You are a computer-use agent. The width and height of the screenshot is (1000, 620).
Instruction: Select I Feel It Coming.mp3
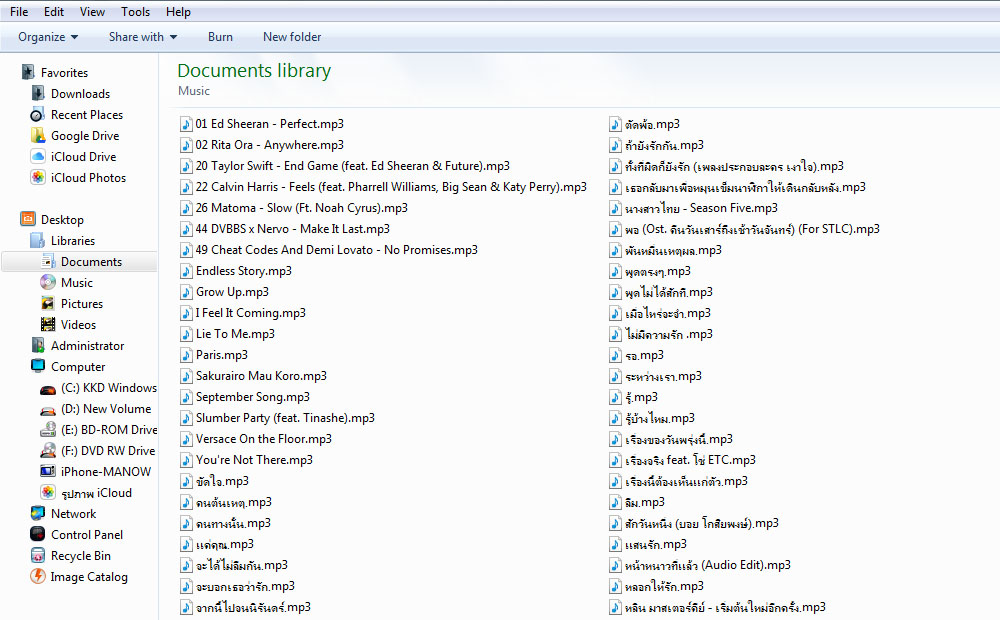tap(243, 313)
